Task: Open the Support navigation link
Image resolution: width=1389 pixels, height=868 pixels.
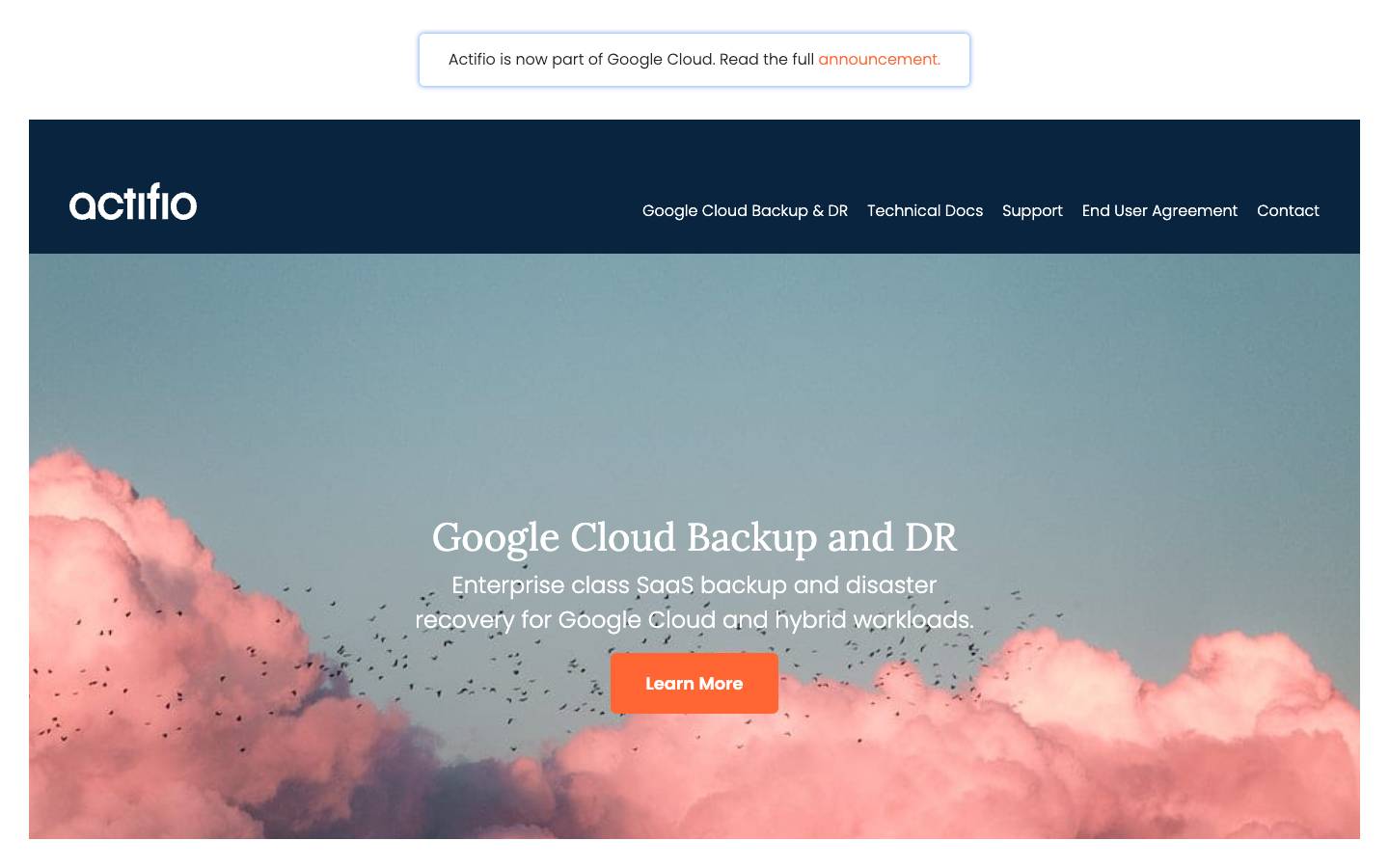Action: 1032,210
